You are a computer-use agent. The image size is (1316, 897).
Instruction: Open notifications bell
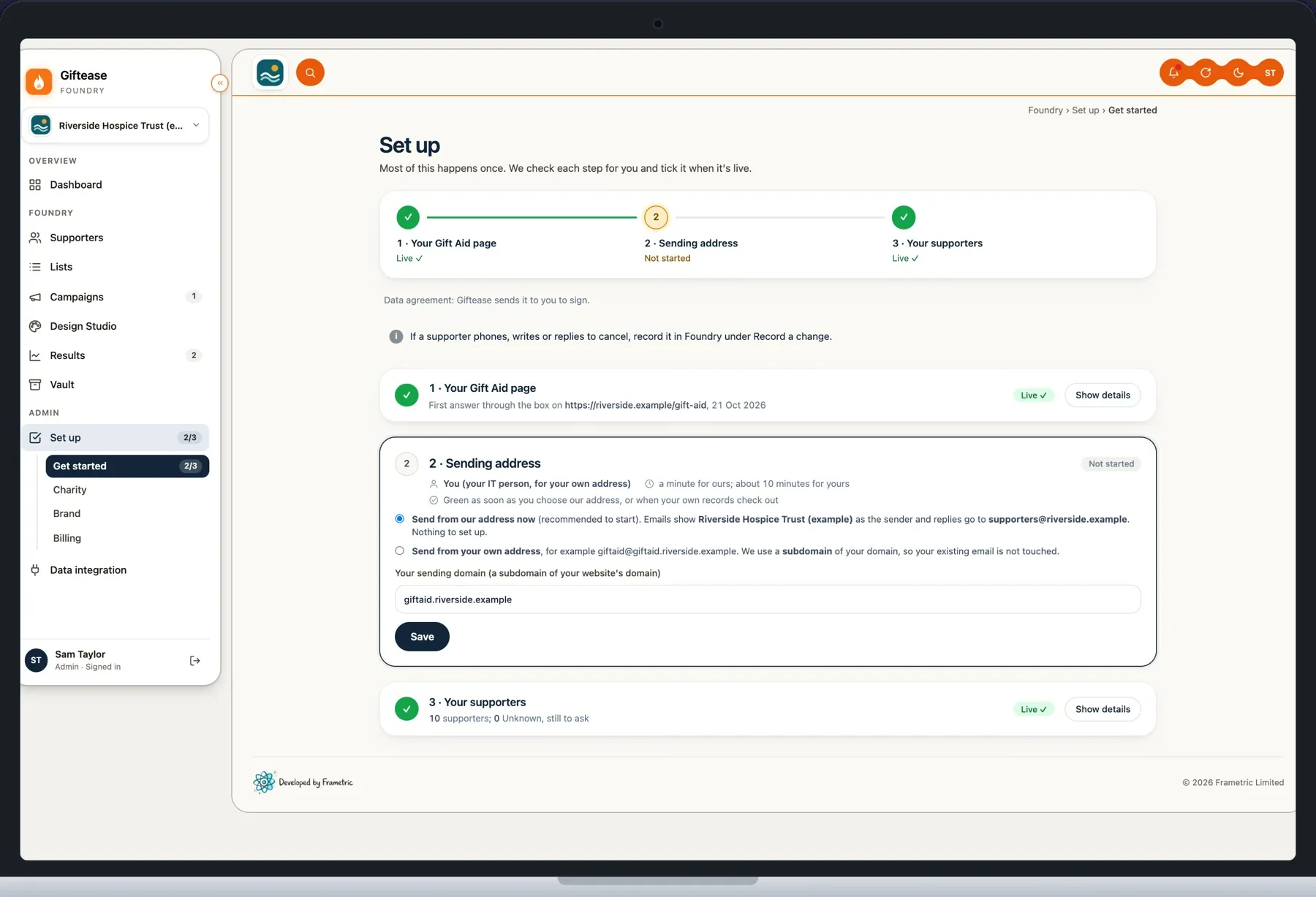tap(1173, 72)
